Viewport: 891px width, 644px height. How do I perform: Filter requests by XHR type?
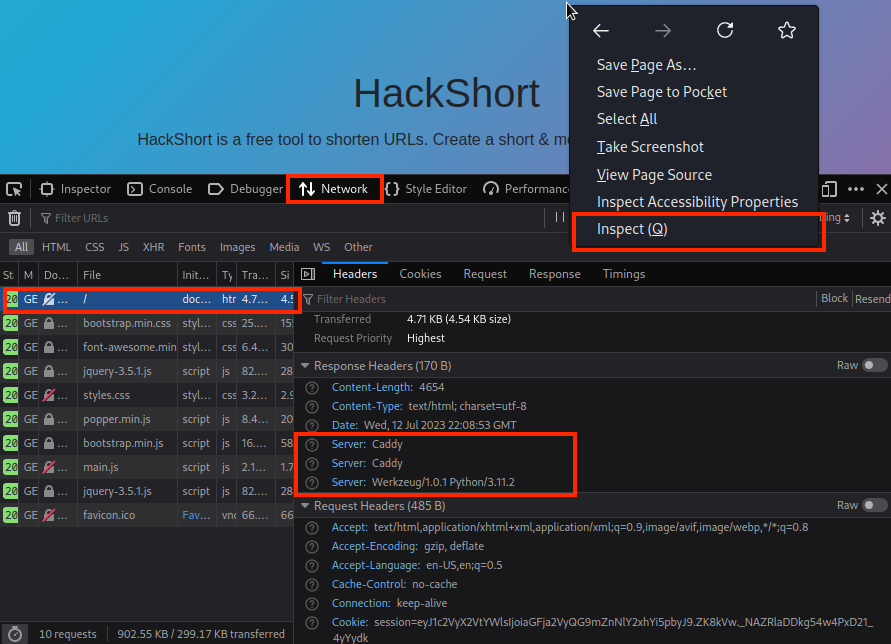tap(153, 247)
